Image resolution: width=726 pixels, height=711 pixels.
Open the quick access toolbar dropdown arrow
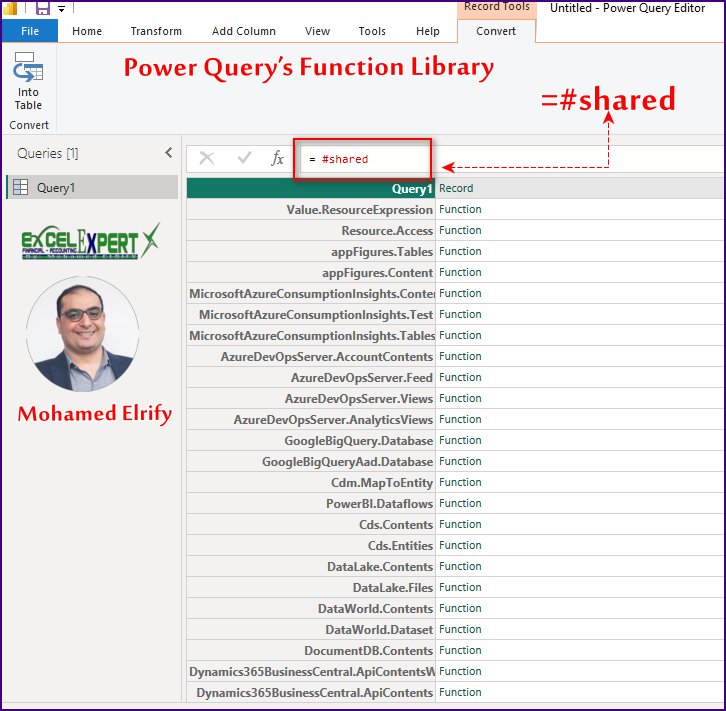(61, 9)
